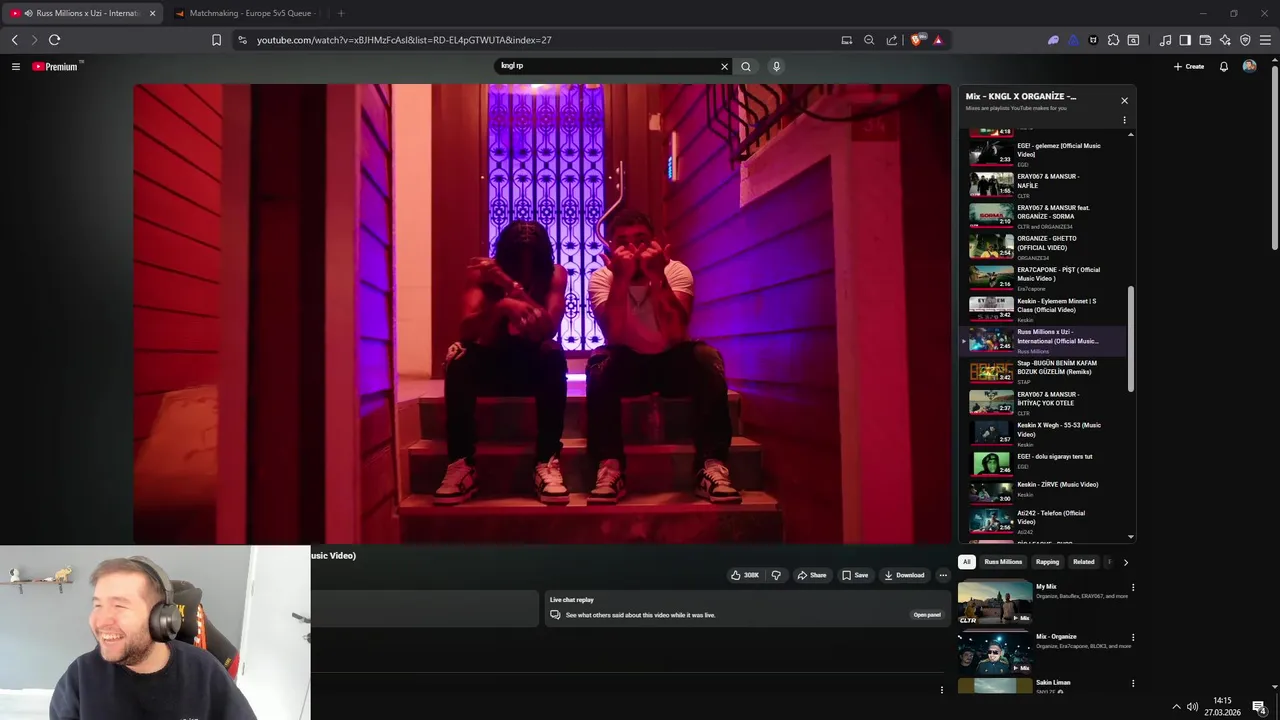The width and height of the screenshot is (1280, 720).
Task: Select the 'Related' filter chip
Action: pyautogui.click(x=1083, y=562)
